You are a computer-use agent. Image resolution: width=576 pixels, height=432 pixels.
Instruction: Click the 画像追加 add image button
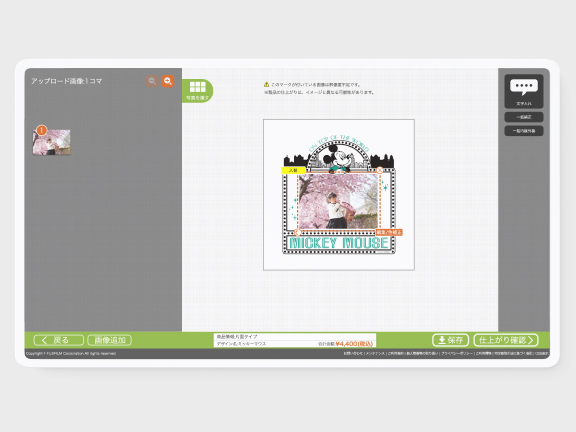coord(109,340)
